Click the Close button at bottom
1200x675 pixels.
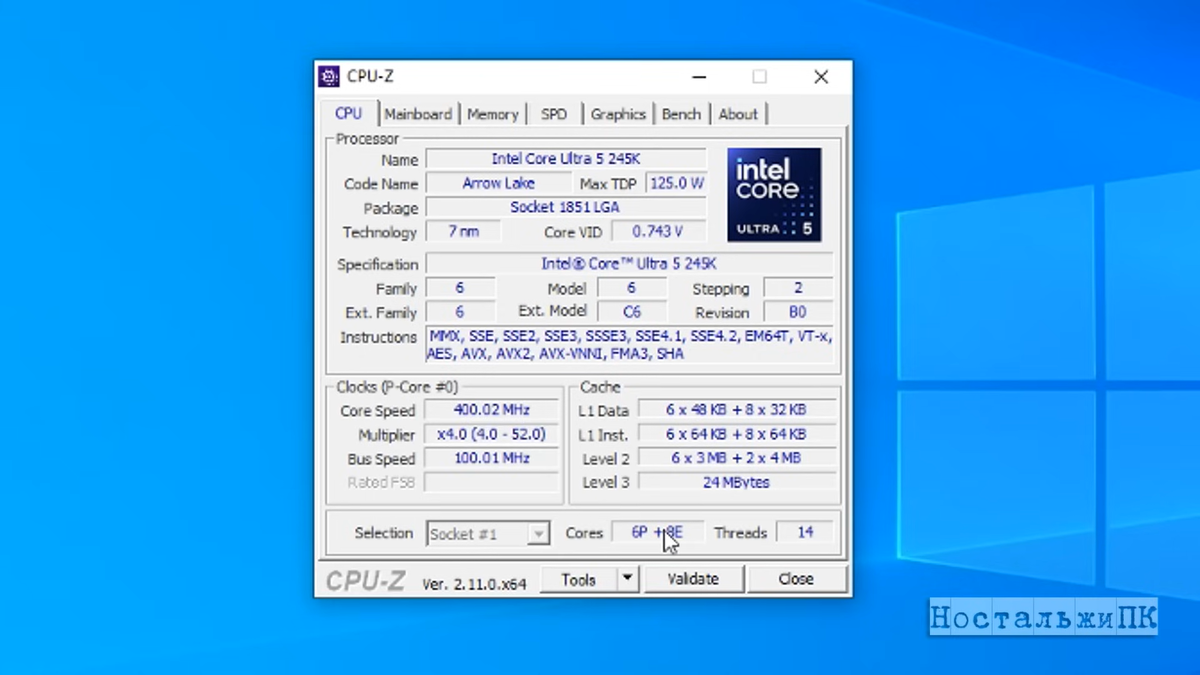click(796, 579)
